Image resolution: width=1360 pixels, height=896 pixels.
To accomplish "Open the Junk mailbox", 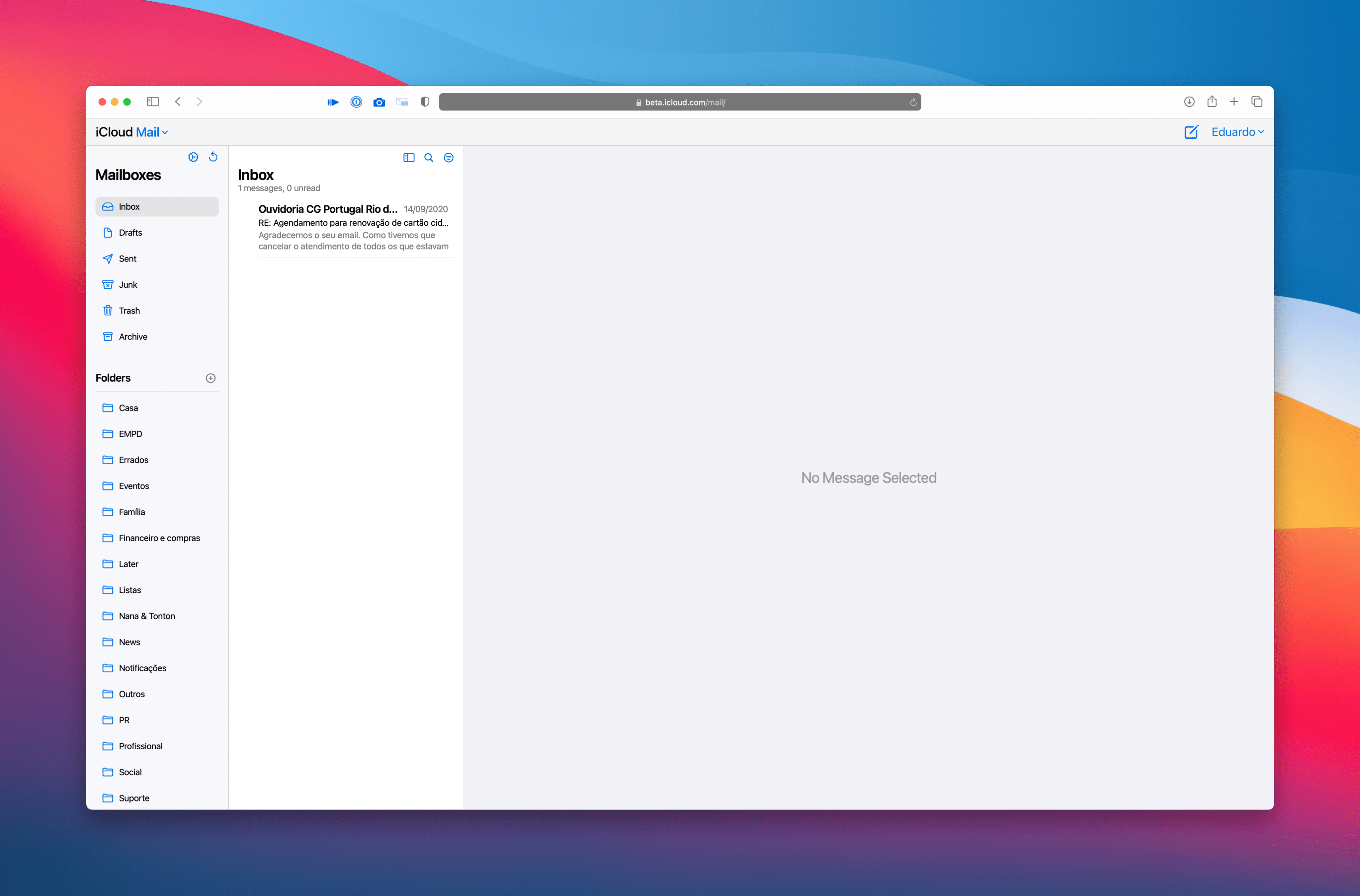I will [x=128, y=284].
